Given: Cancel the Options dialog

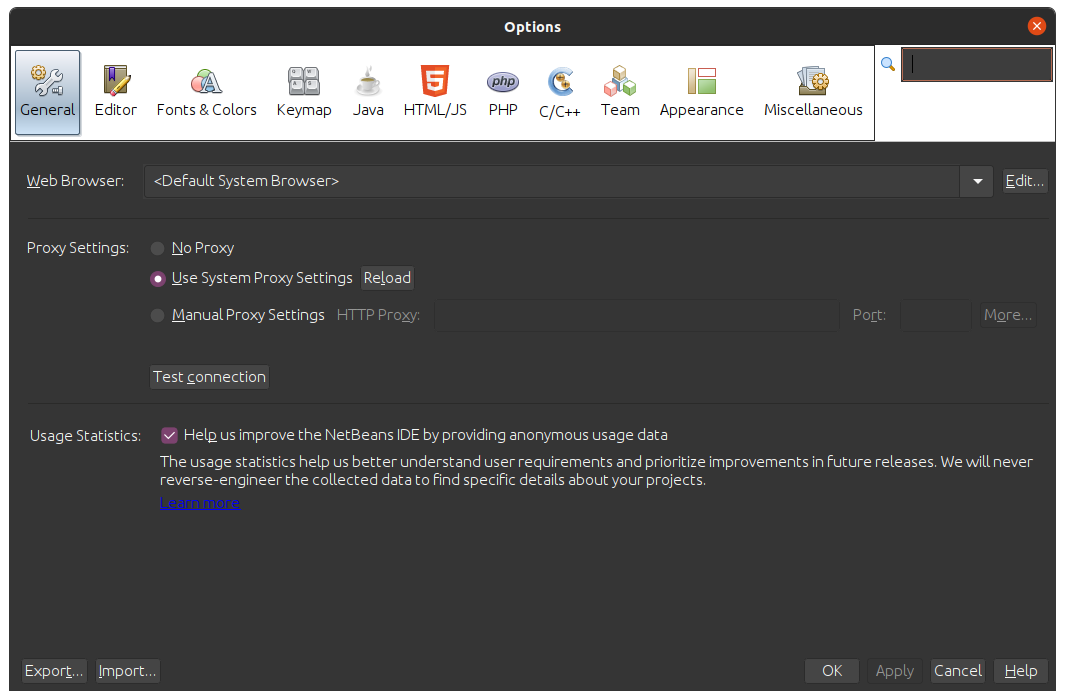Looking at the screenshot, I should coord(958,671).
